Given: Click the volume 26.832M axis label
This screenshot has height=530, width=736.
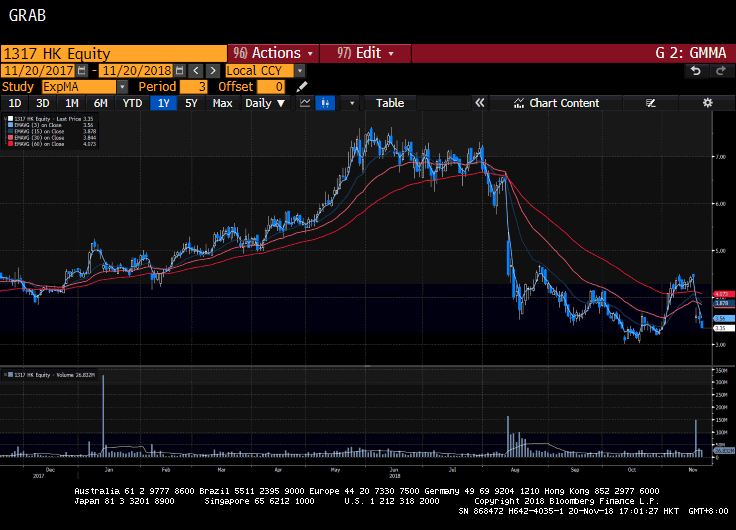Looking at the screenshot, I should 723,451.
